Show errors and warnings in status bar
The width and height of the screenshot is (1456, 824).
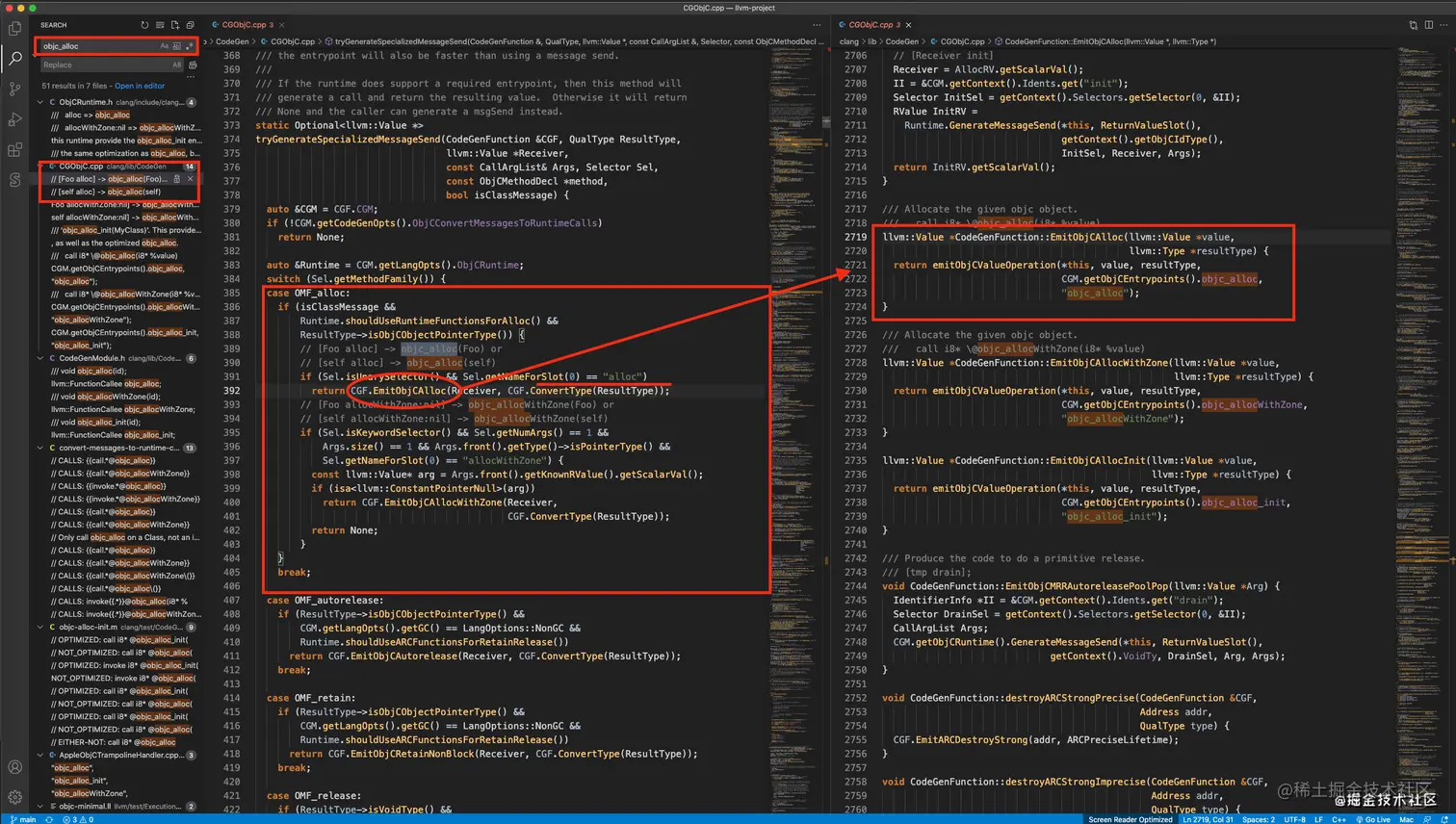78,819
